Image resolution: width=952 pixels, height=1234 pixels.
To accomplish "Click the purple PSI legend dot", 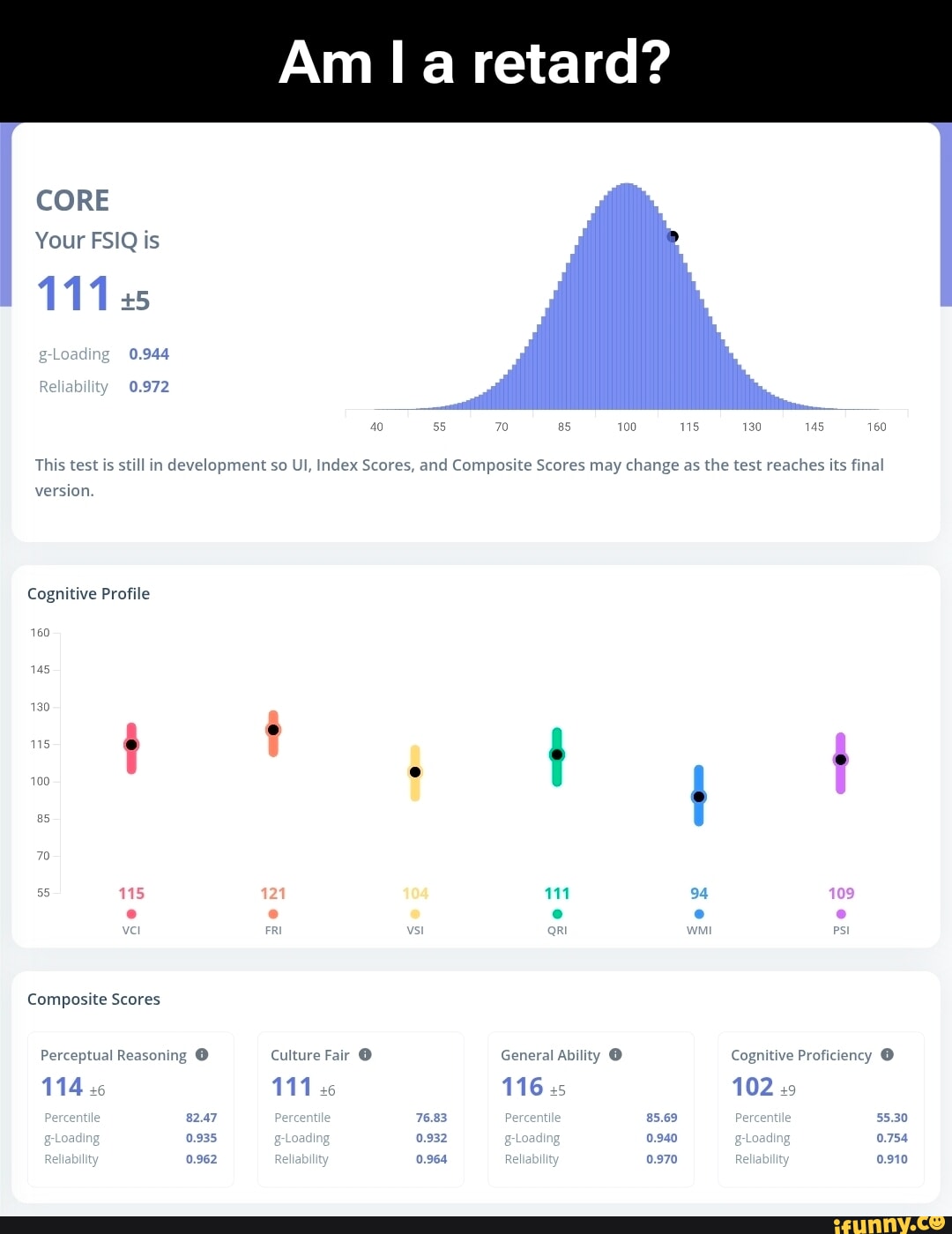I will tap(841, 914).
